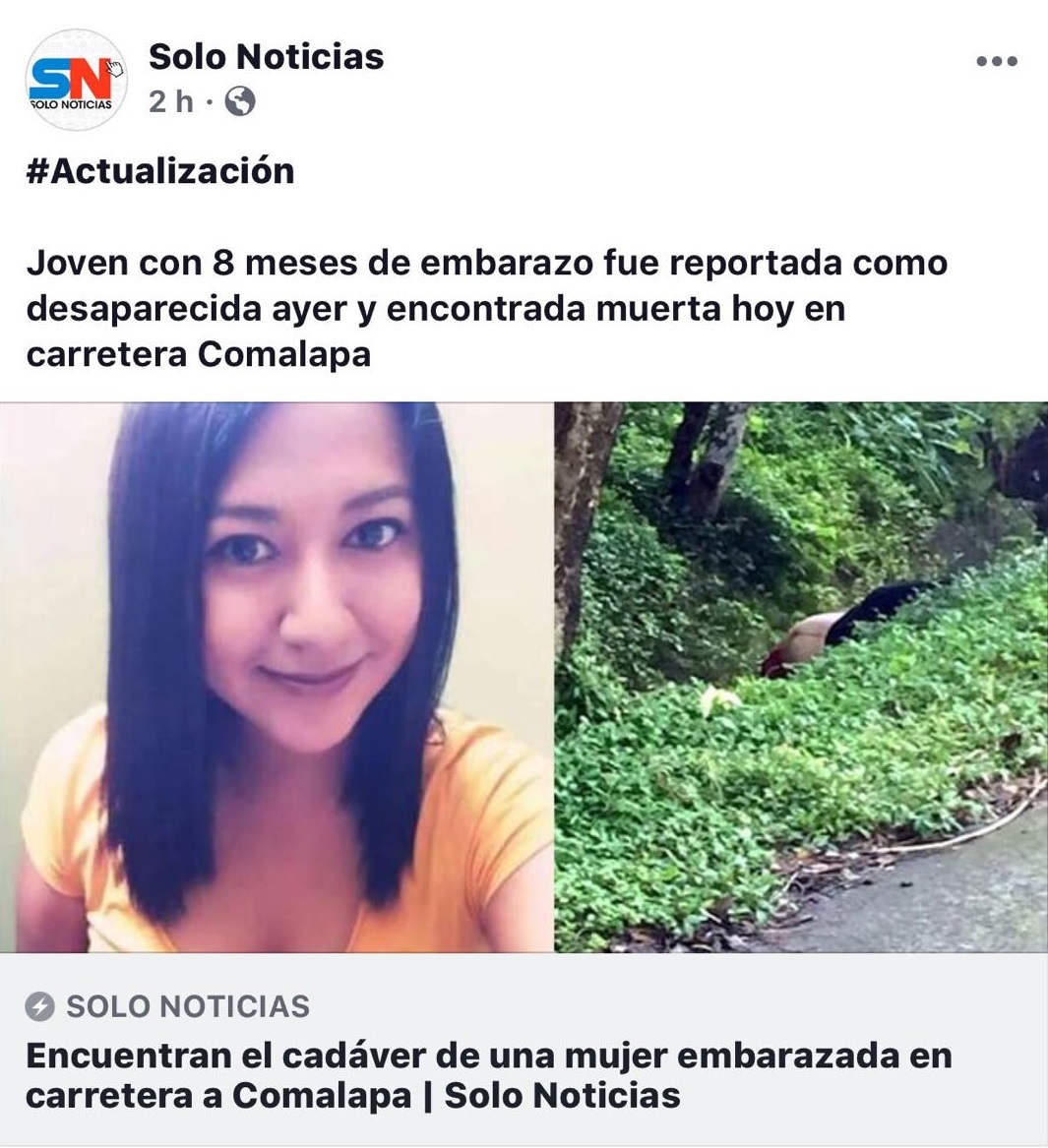
Task: Open the woman's portrait photo
Action: (x=277, y=677)
